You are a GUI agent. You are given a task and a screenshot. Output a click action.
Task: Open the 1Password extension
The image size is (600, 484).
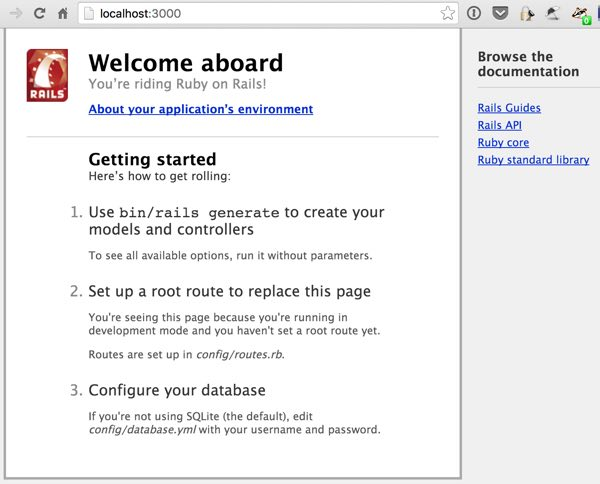click(x=474, y=13)
